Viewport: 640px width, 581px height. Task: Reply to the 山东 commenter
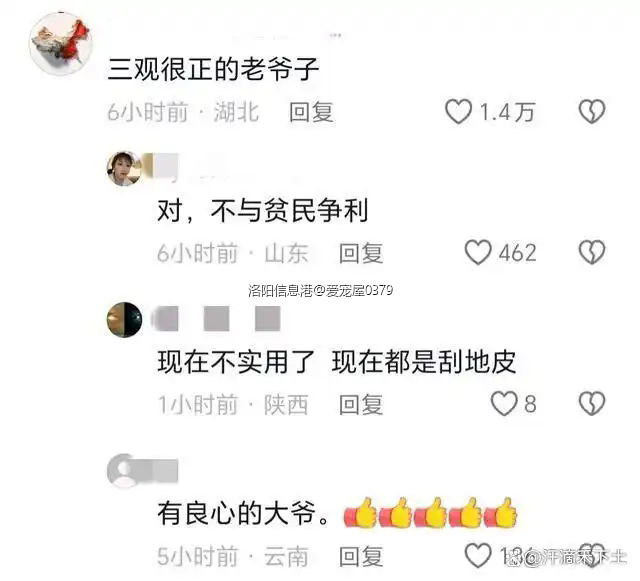tap(361, 253)
